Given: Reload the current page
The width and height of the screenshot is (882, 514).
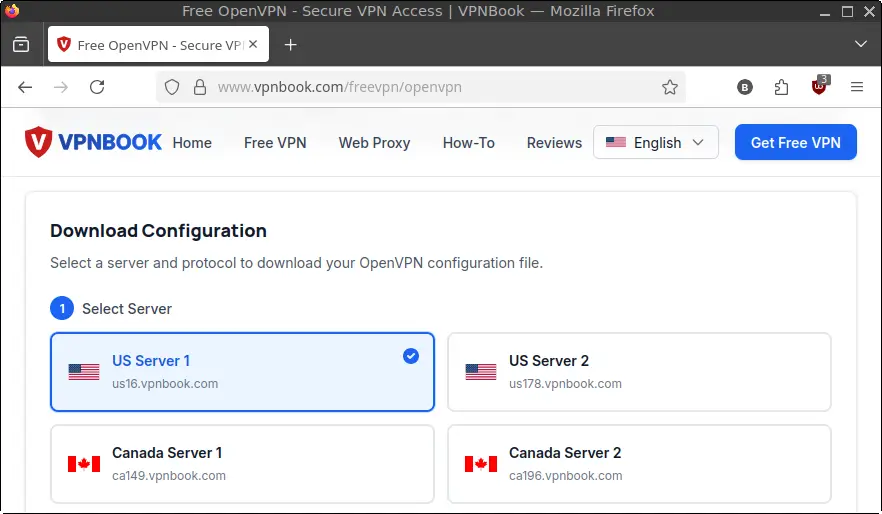Looking at the screenshot, I should (97, 87).
